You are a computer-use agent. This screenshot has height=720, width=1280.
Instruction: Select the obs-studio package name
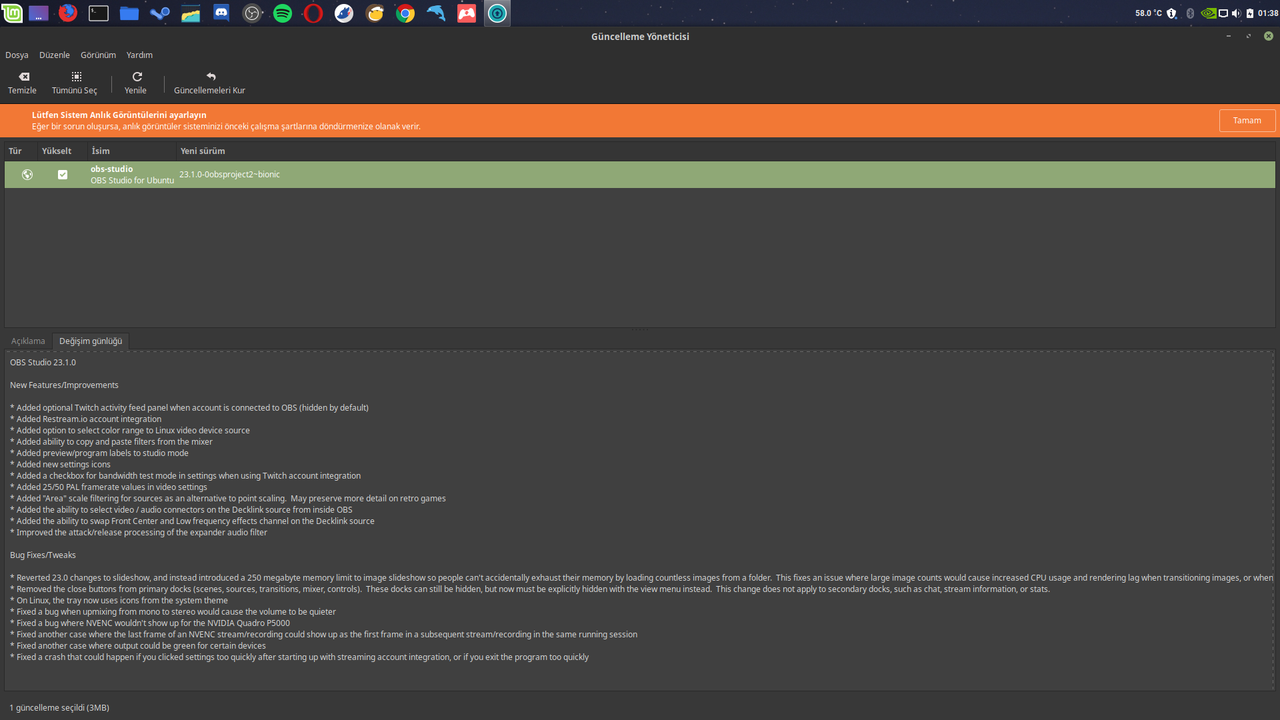[x=112, y=169]
